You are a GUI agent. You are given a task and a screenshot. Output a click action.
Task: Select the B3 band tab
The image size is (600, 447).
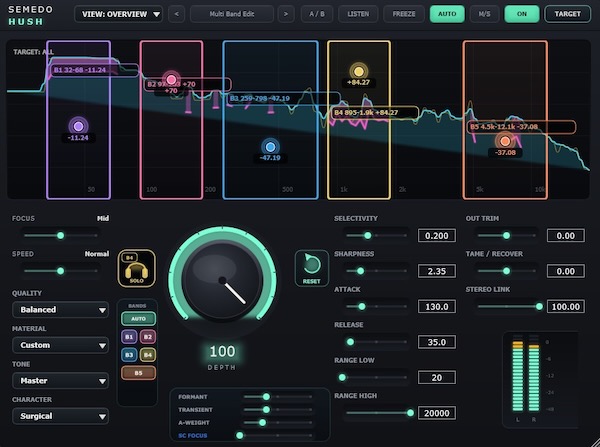click(x=129, y=355)
